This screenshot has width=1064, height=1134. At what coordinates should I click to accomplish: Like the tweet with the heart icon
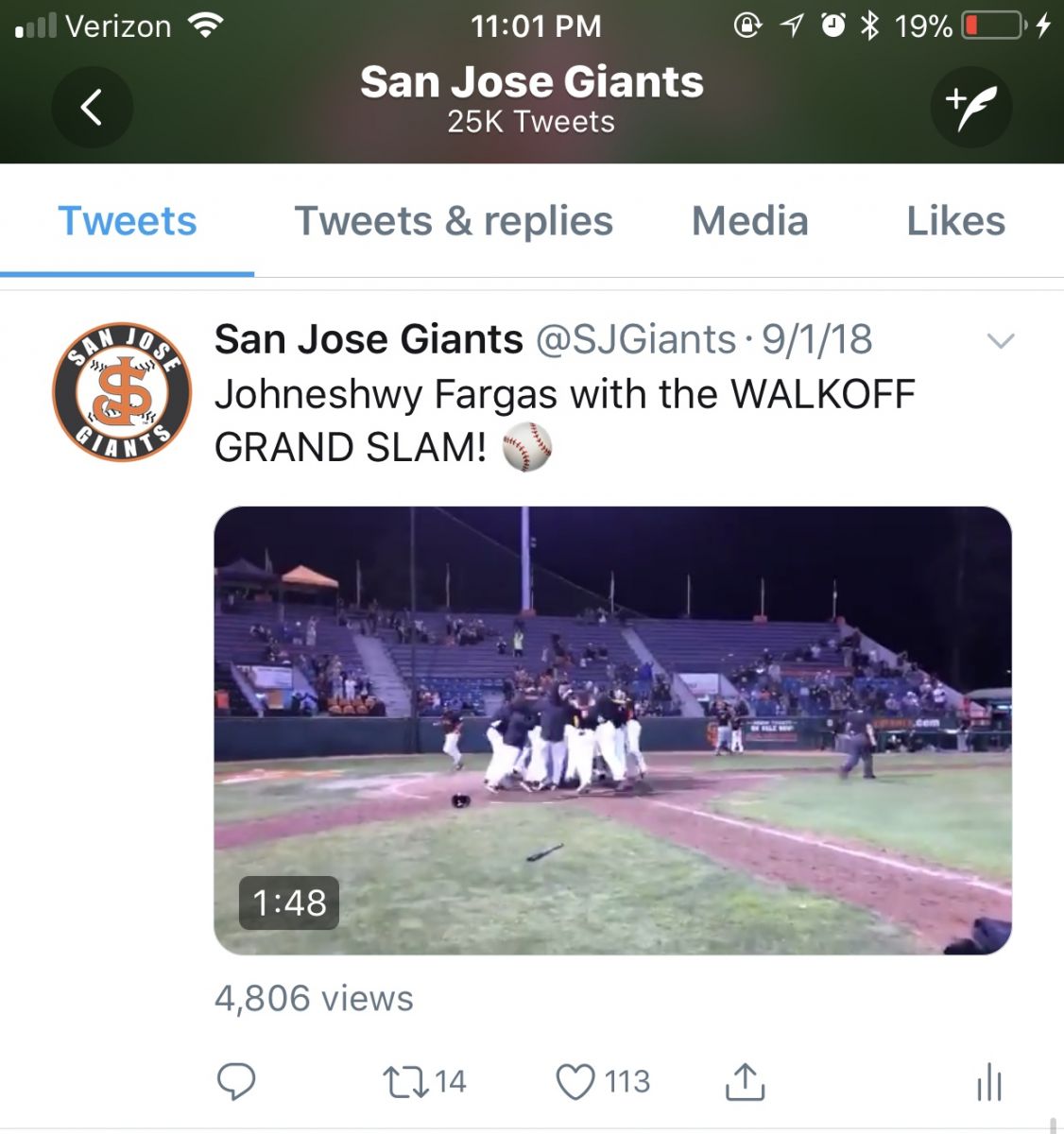coord(603,1081)
